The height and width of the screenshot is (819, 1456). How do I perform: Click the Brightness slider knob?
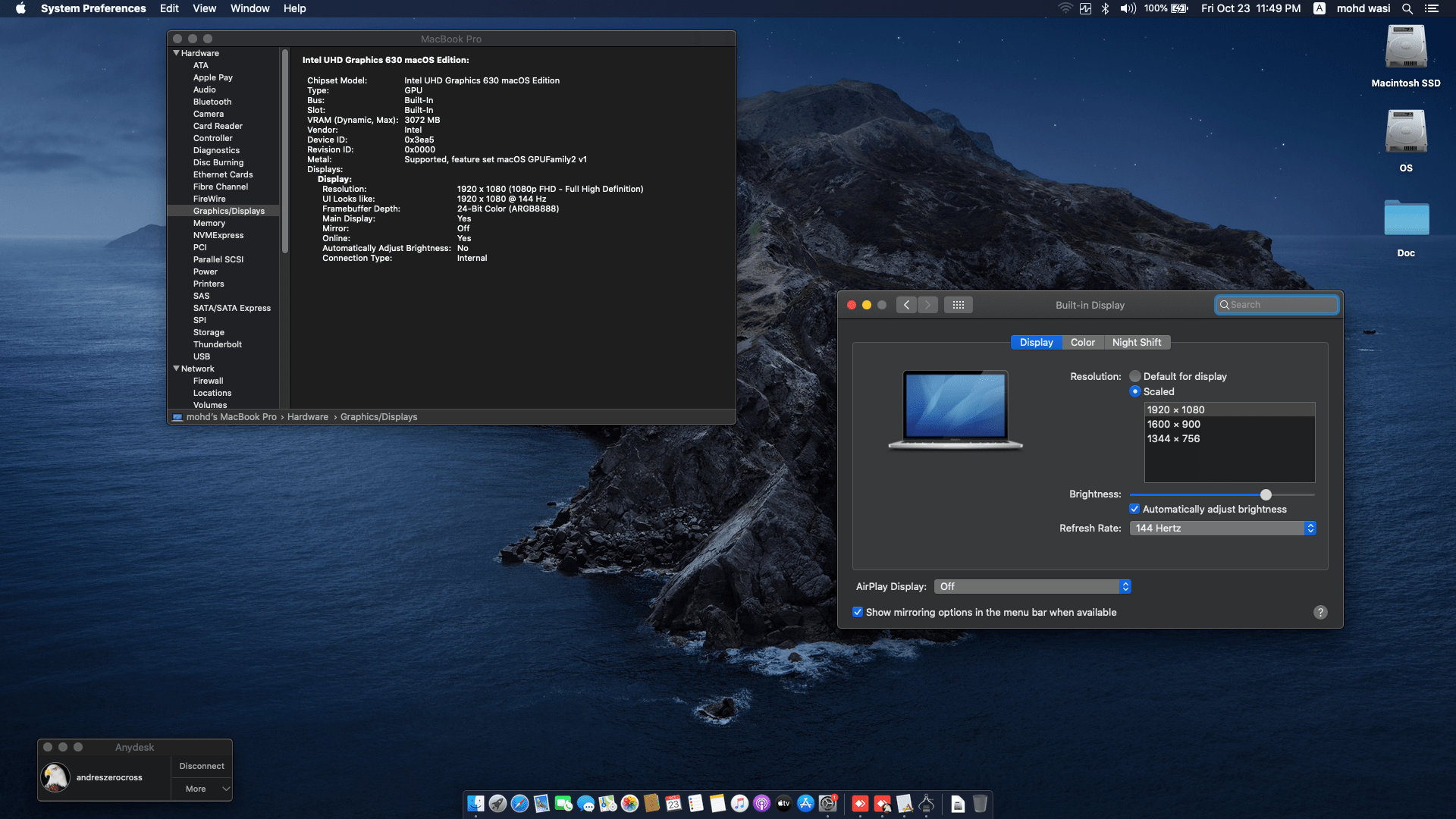coord(1266,494)
